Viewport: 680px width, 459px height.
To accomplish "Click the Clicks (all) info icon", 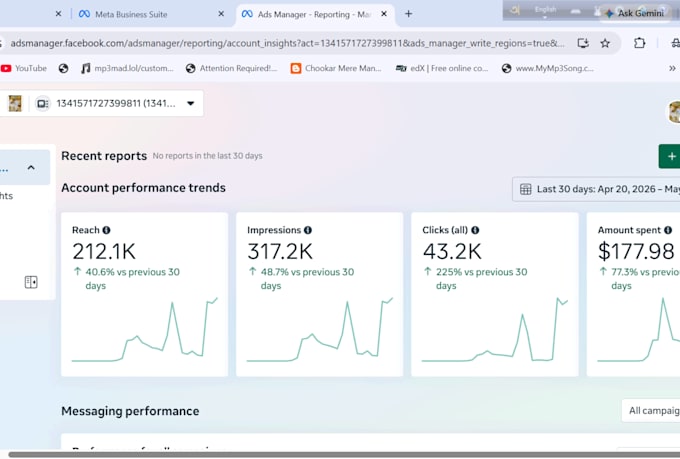I will pyautogui.click(x=475, y=230).
